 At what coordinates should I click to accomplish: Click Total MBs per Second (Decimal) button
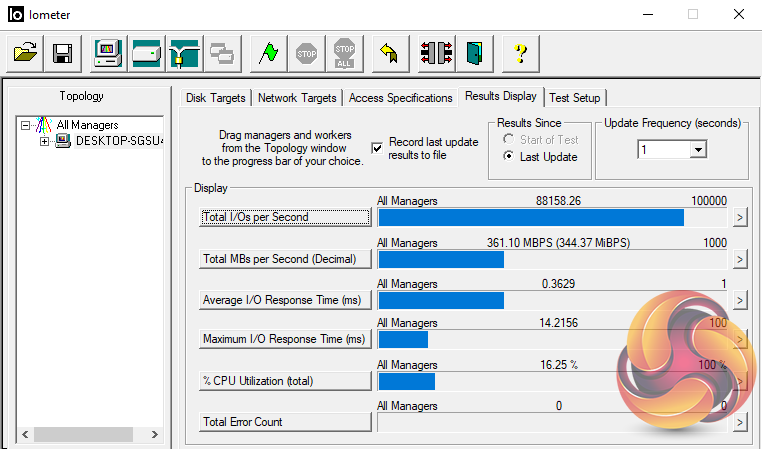285,259
